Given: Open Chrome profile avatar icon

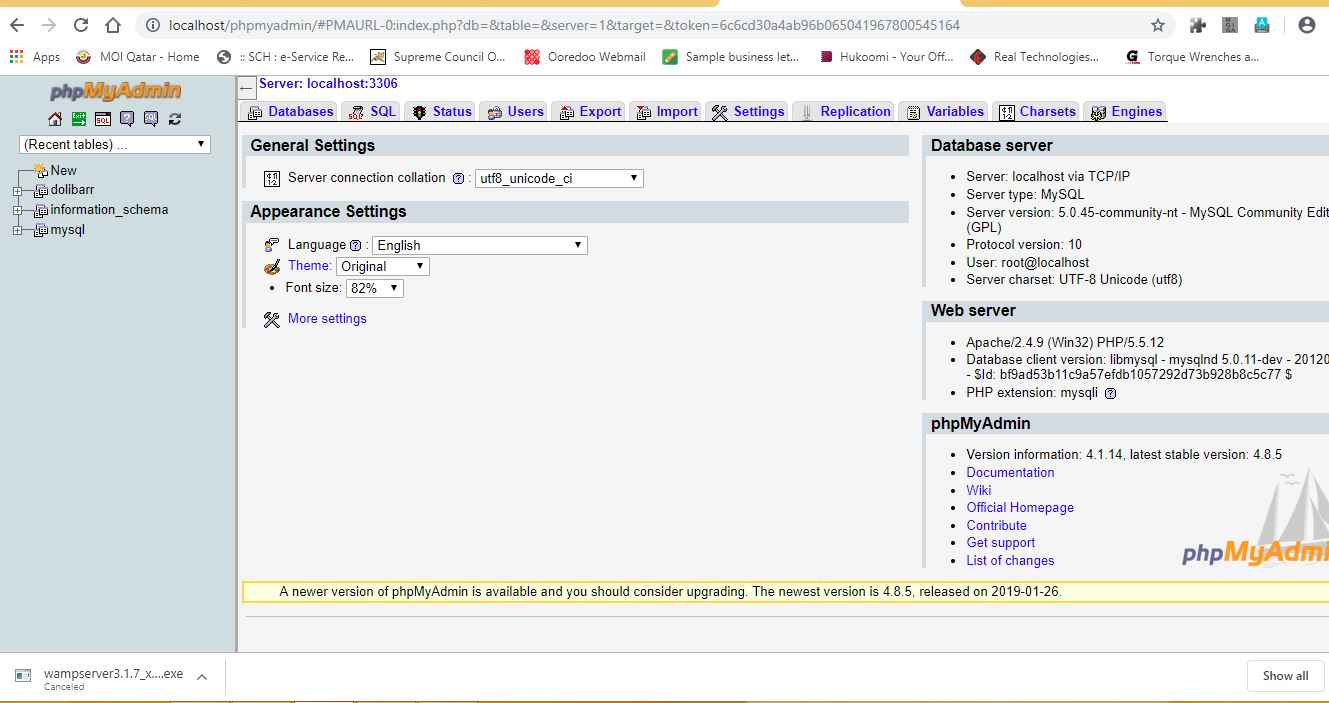Looking at the screenshot, I should coord(1306,25).
